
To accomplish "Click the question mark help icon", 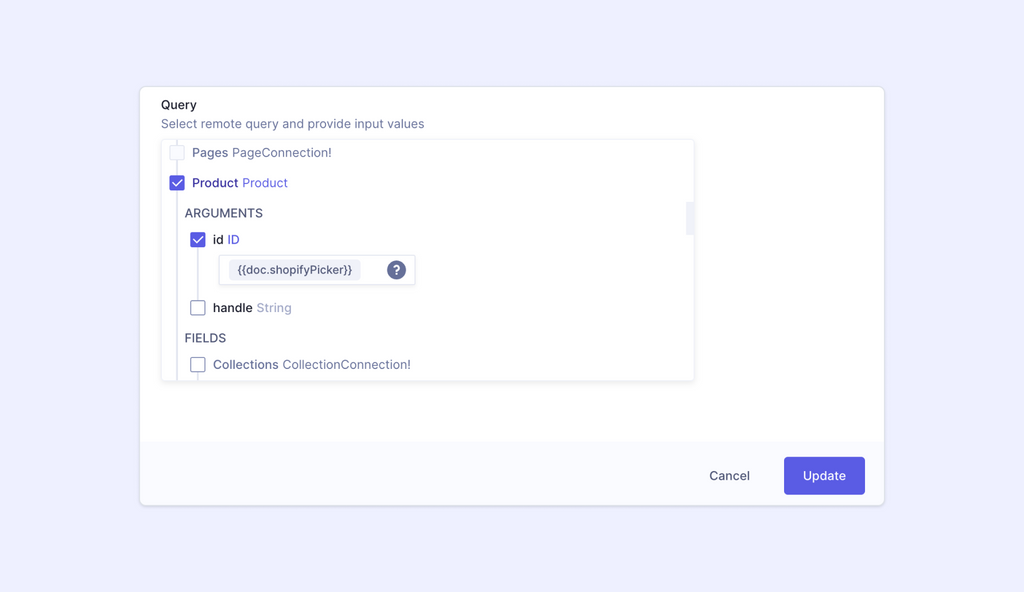I will tap(396, 270).
